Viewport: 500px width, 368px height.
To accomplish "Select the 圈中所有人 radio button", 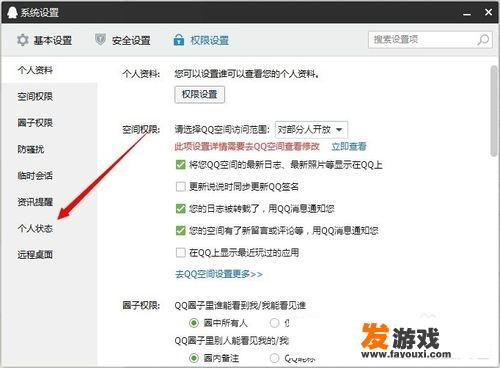I will tap(194, 323).
